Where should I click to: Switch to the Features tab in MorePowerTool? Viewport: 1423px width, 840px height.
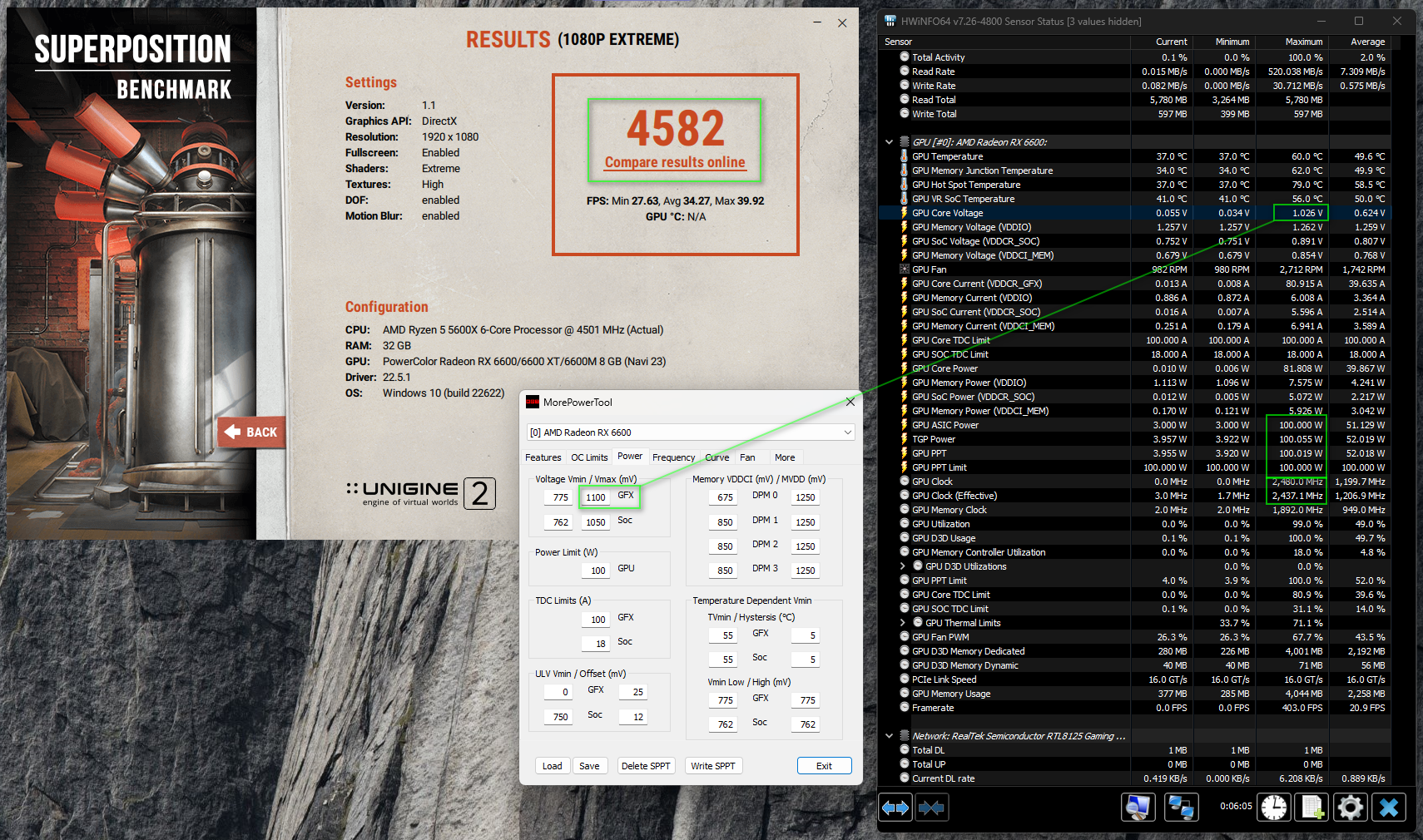(543, 457)
